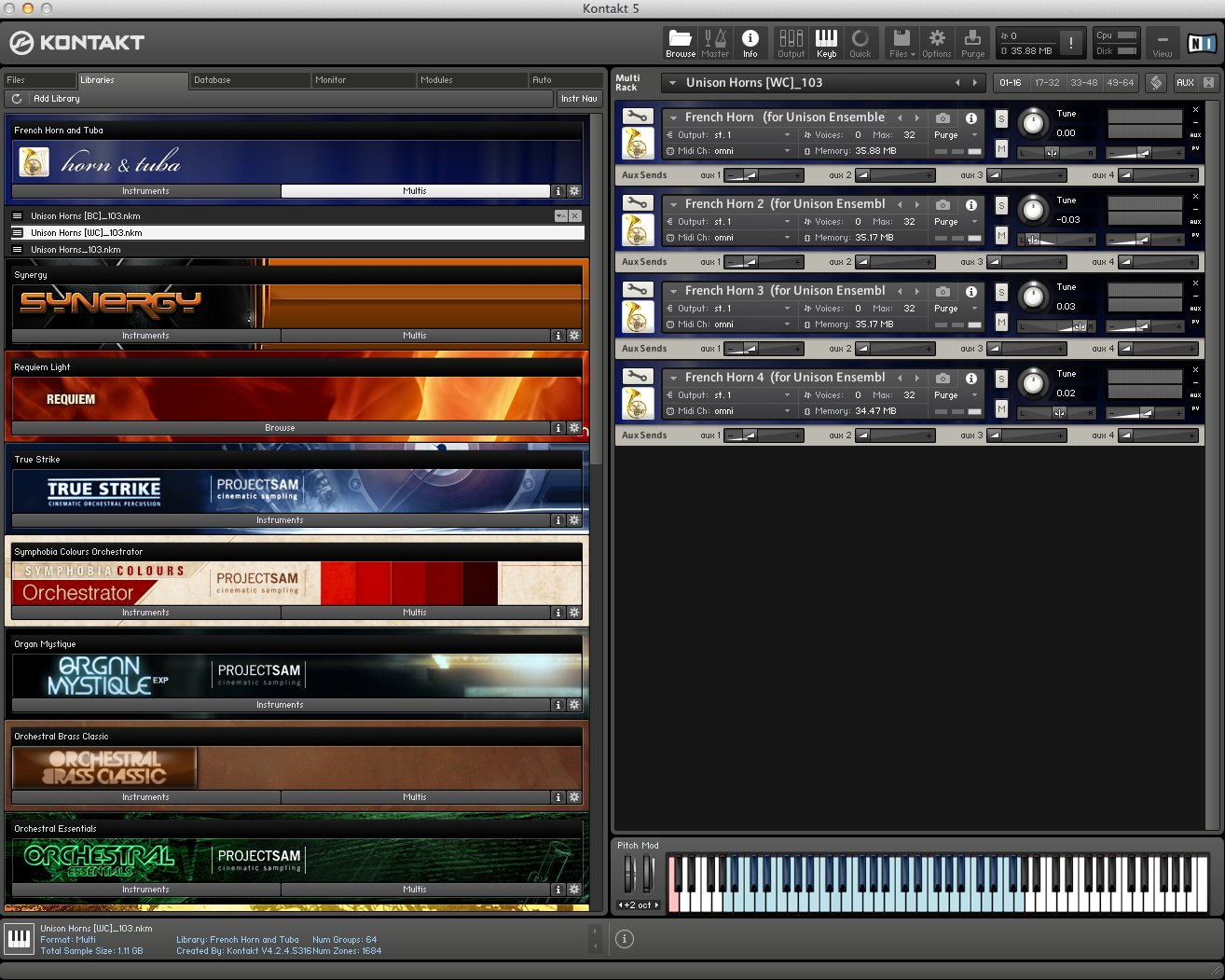Image resolution: width=1225 pixels, height=980 pixels.
Task: Solo French Horn 2
Action: point(1001,205)
